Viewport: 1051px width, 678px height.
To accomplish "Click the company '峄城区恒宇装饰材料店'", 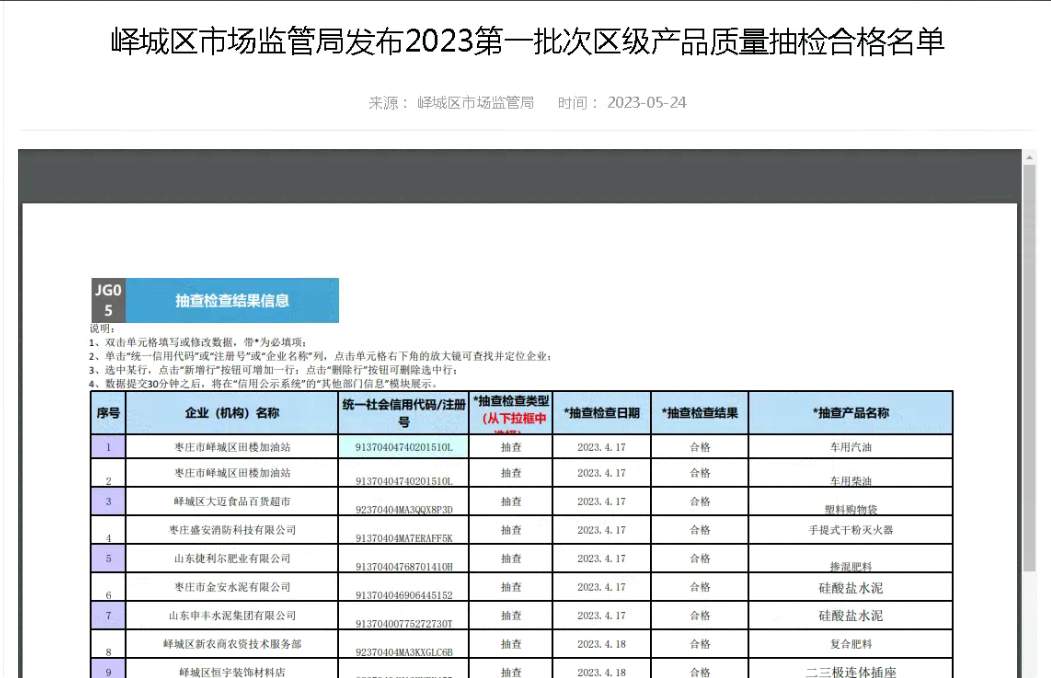I will [x=232, y=672].
